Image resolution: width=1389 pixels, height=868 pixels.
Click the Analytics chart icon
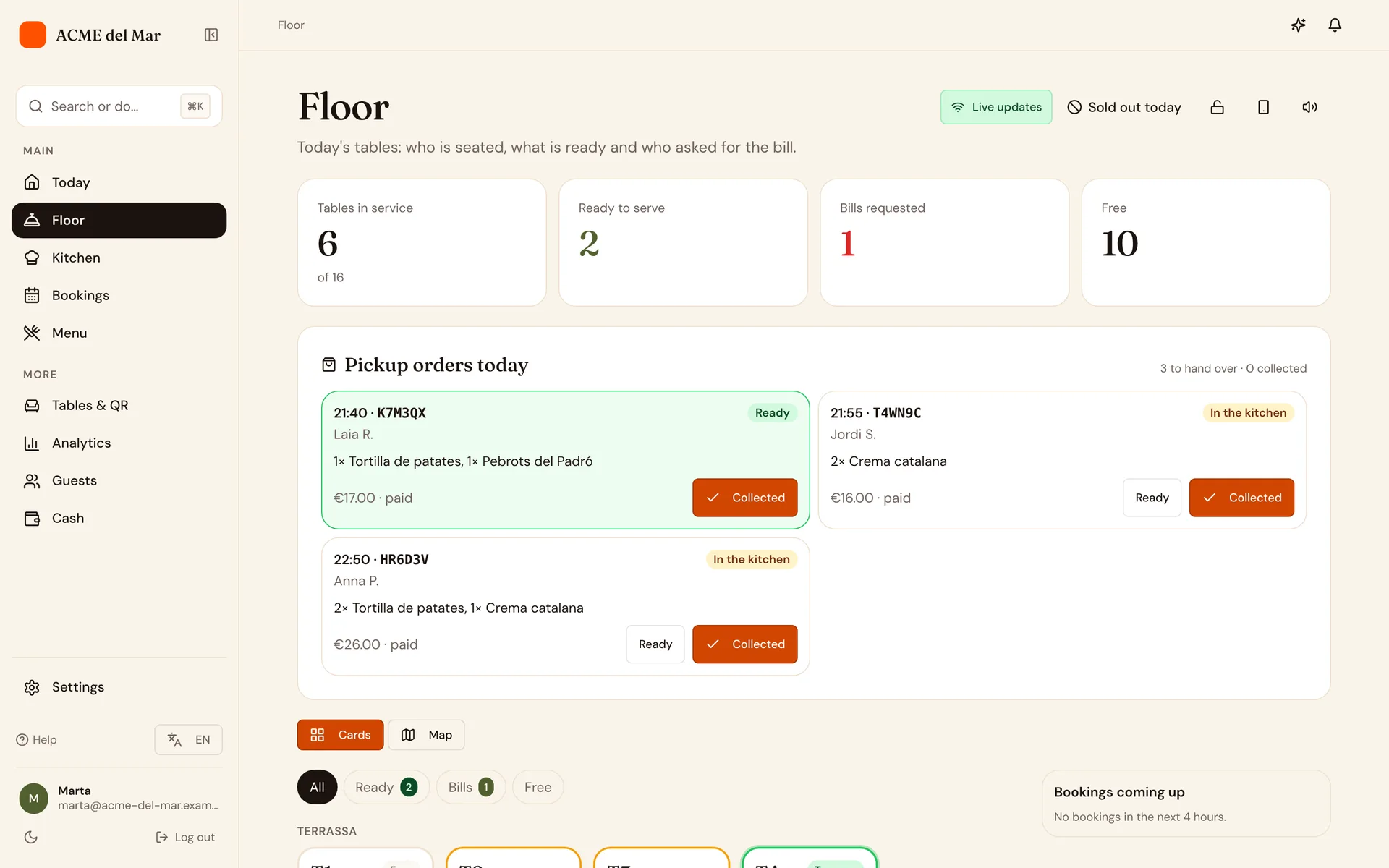[x=32, y=443]
